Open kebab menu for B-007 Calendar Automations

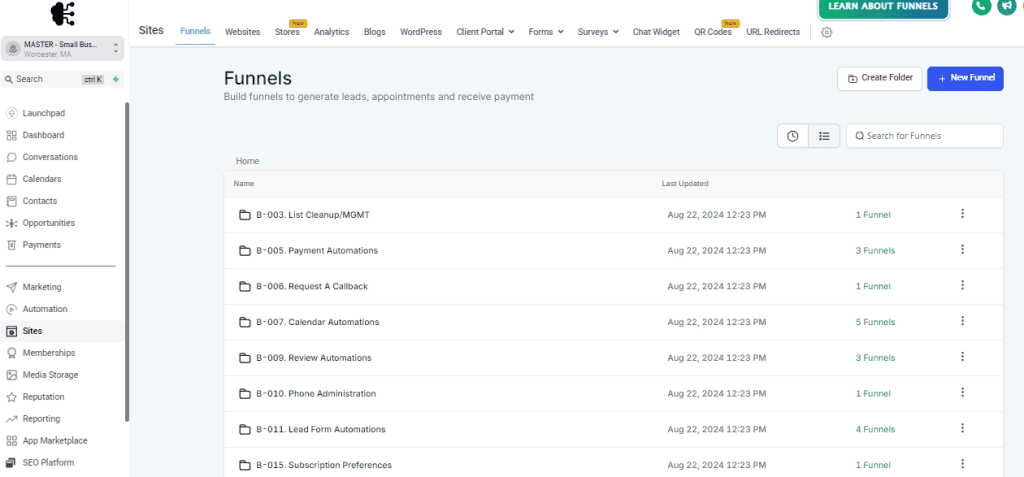click(x=962, y=321)
